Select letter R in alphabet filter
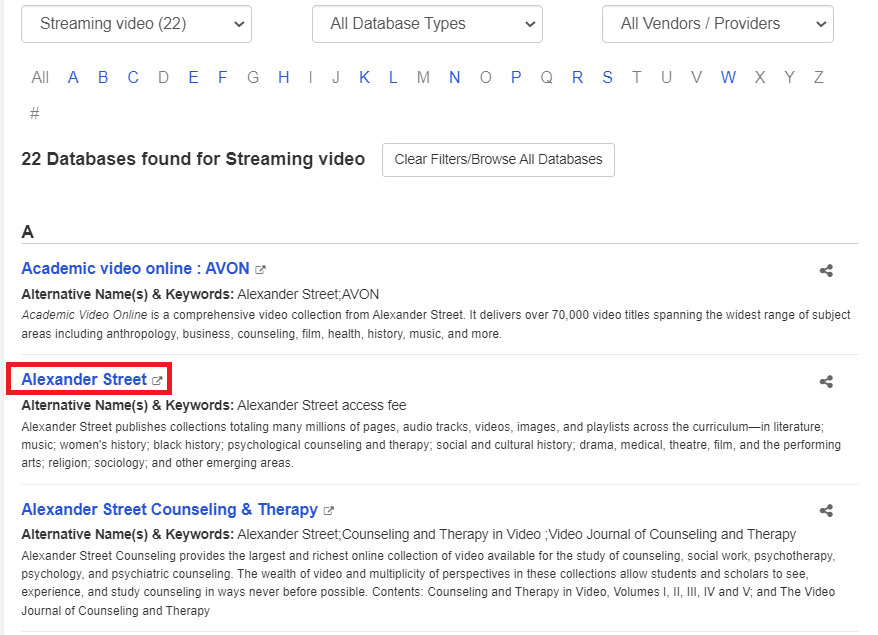878x635 pixels. pyautogui.click(x=577, y=77)
